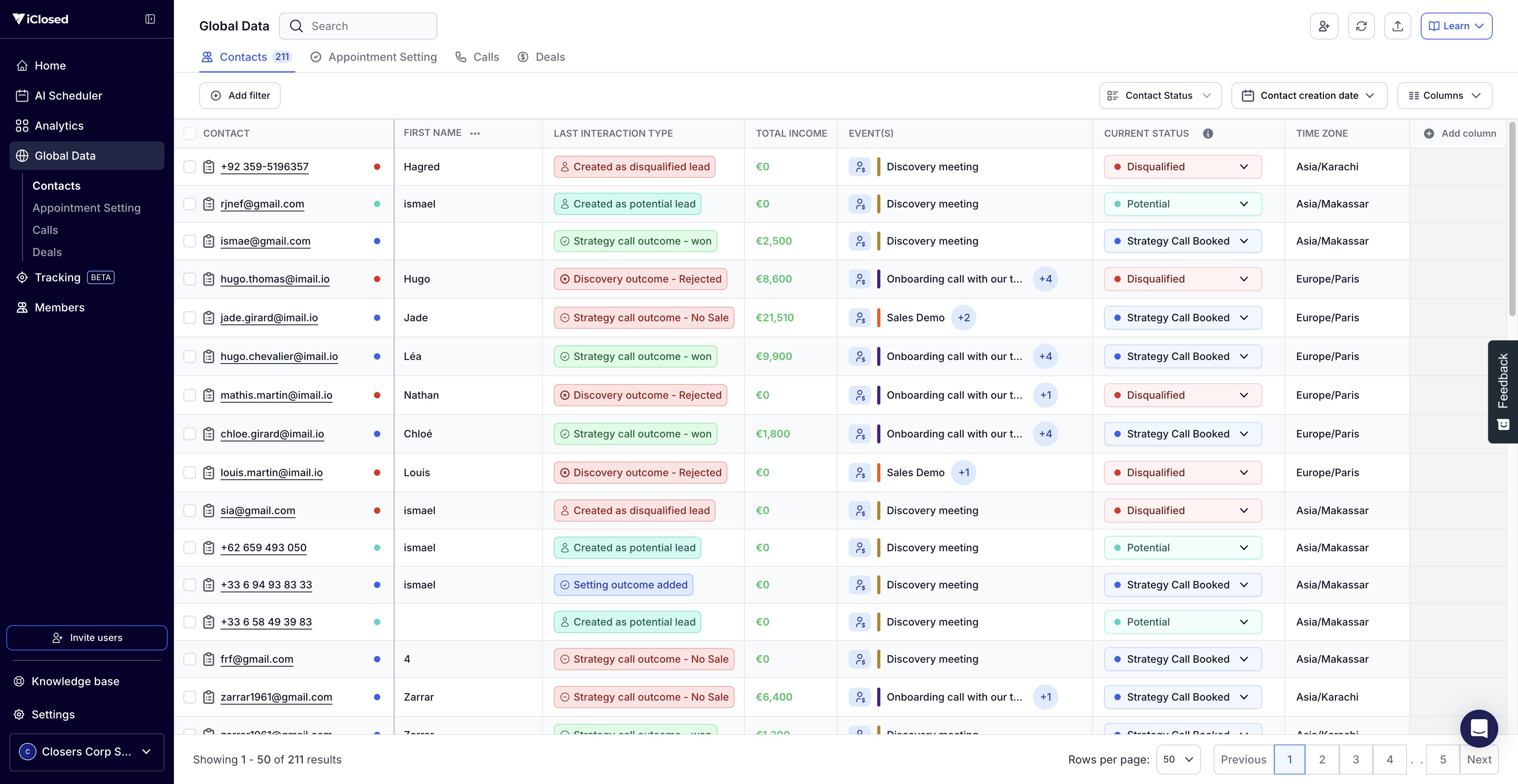This screenshot has height=784, width=1518.
Task: Select checkbox for louis.martin@imail.io row
Action: 190,472
